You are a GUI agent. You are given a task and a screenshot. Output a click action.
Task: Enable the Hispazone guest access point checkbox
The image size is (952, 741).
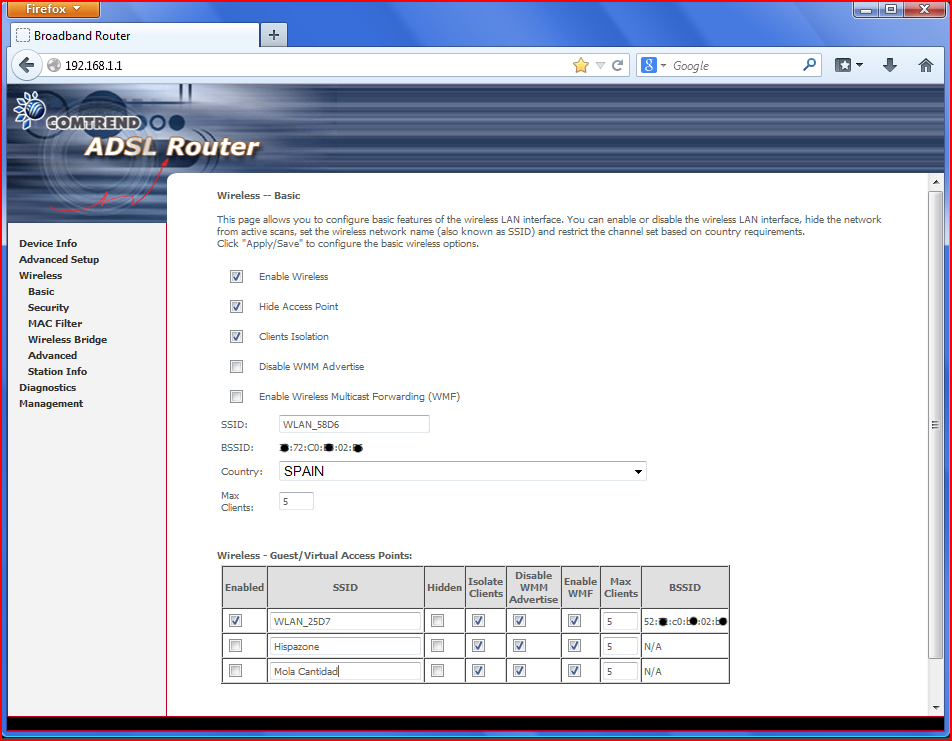pyautogui.click(x=236, y=646)
